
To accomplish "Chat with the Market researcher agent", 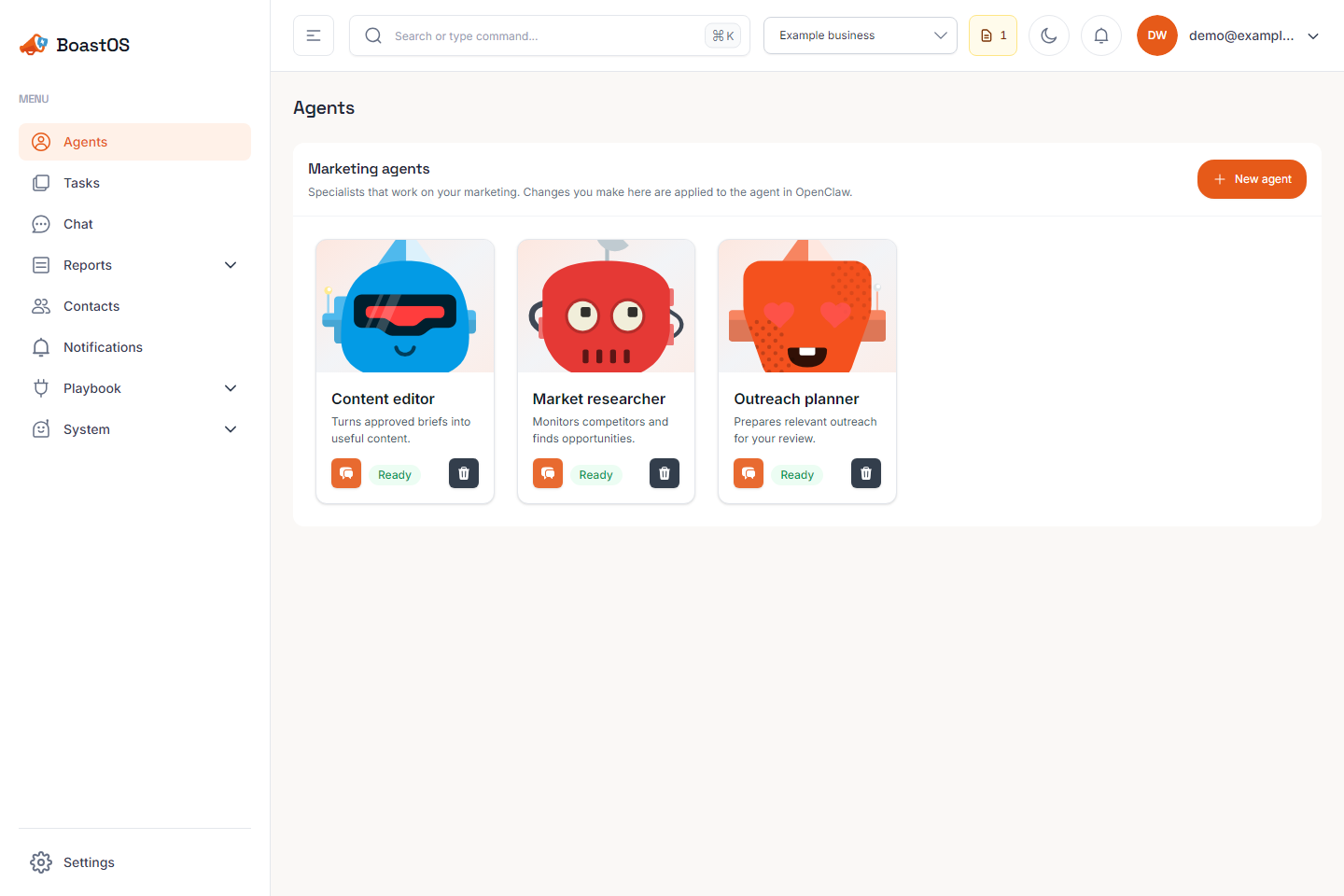I will tap(548, 473).
